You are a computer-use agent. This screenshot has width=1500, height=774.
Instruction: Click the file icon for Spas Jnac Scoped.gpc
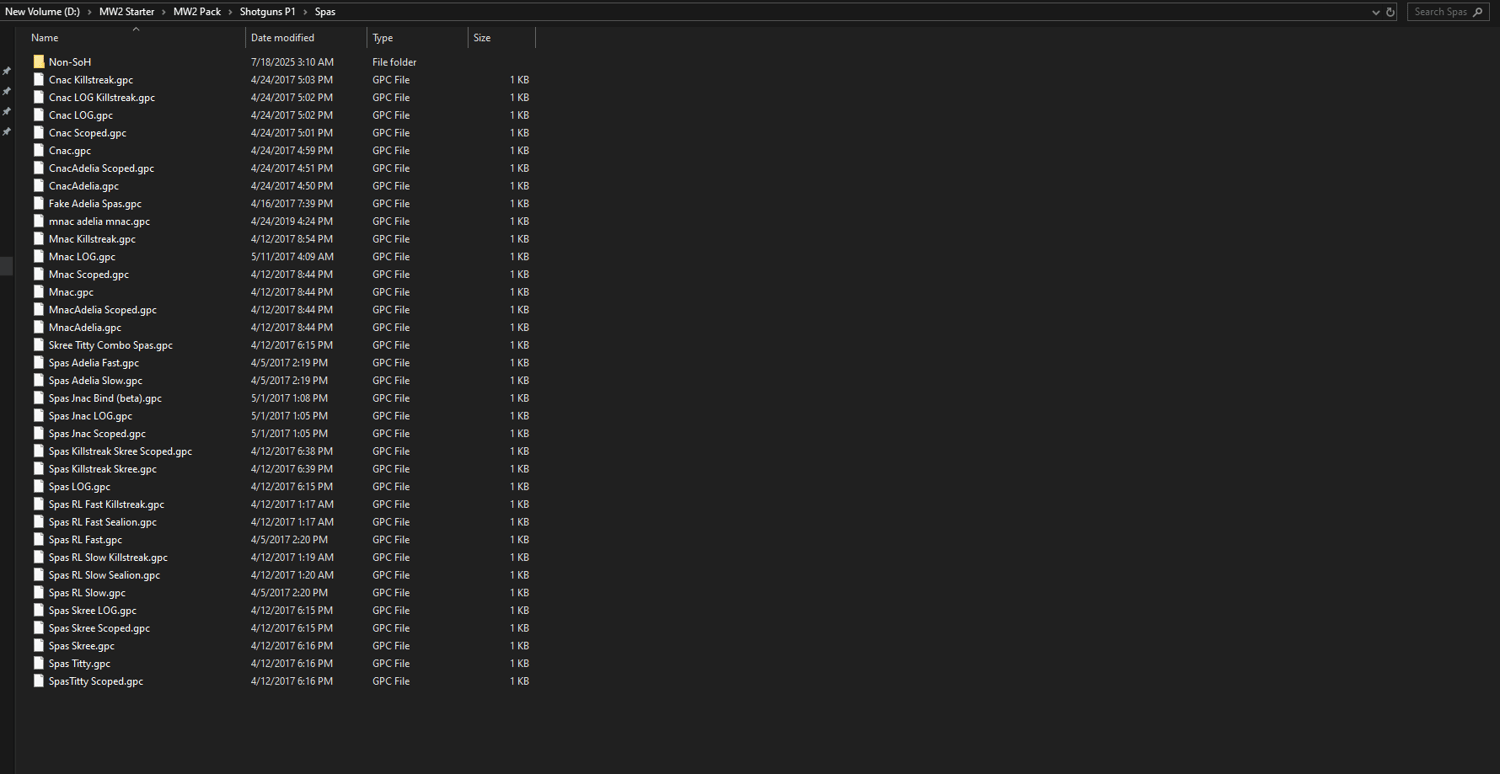coord(39,433)
